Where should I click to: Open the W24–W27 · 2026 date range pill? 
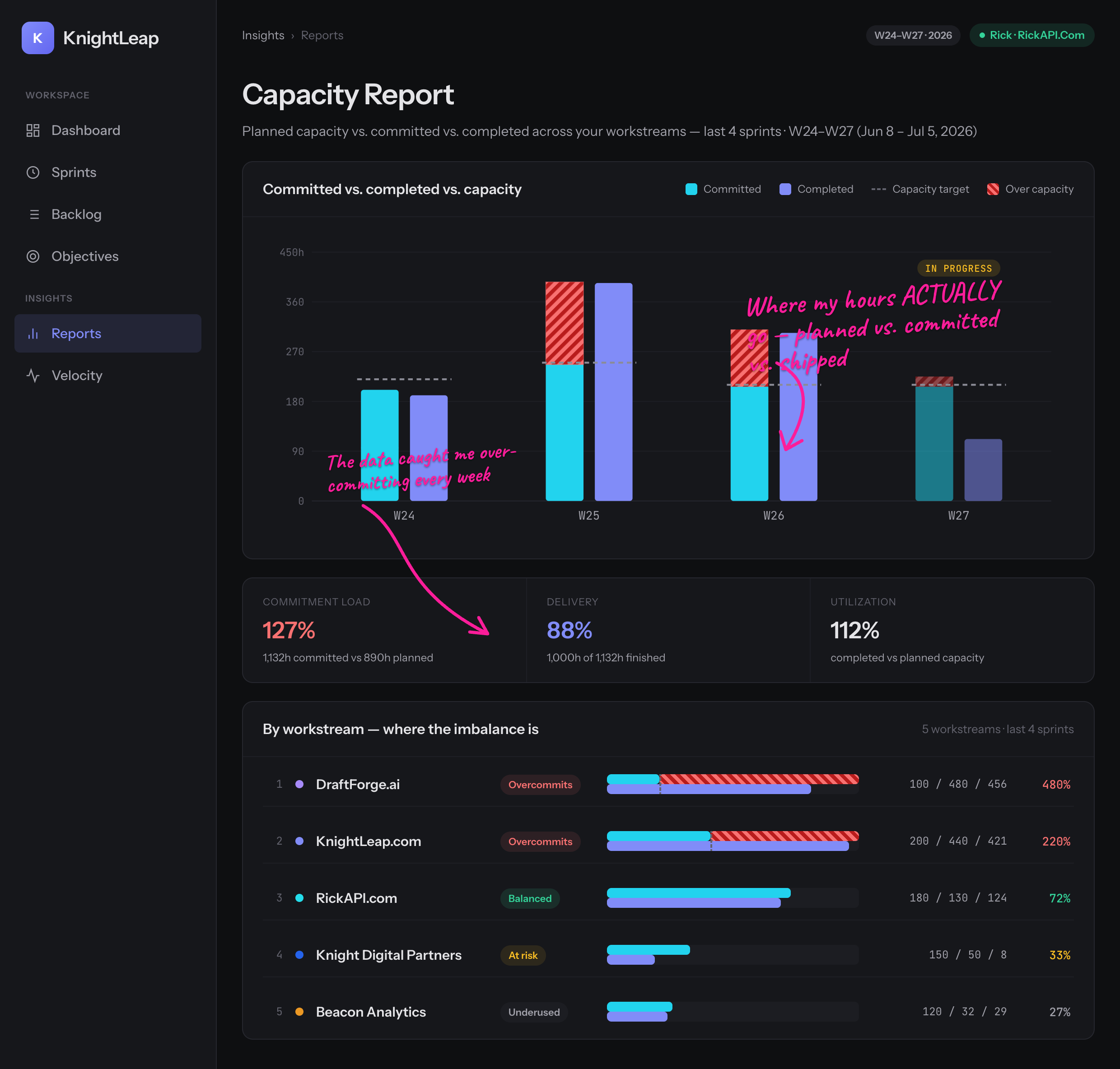913,35
